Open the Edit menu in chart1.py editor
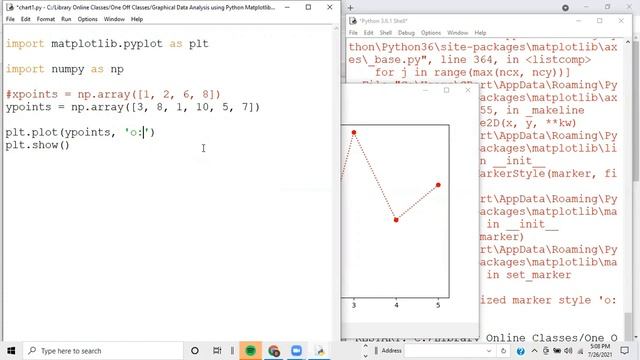The width and height of the screenshot is (640, 360). click(x=26, y=19)
